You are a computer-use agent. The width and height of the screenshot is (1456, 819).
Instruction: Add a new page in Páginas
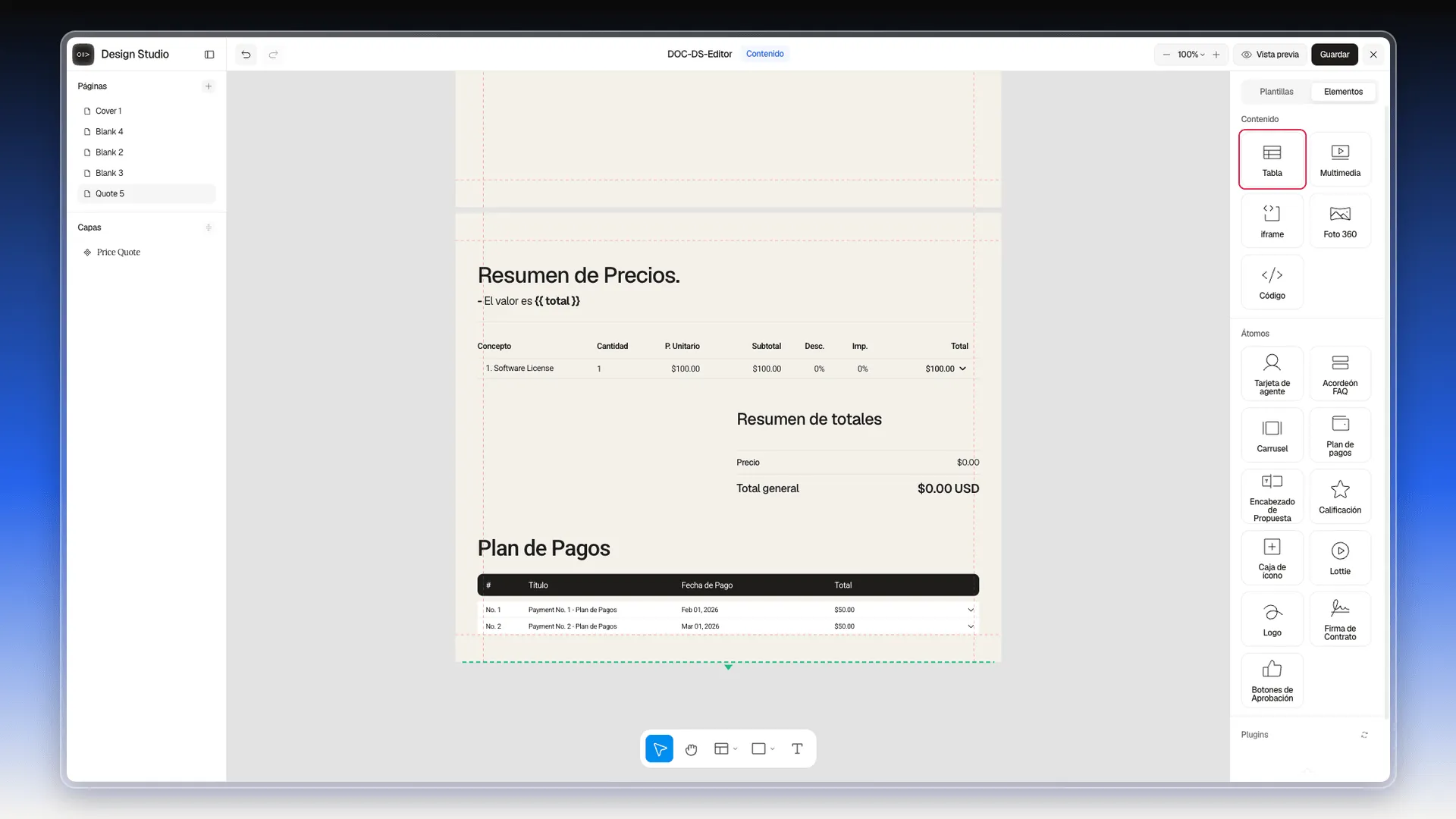click(x=209, y=86)
